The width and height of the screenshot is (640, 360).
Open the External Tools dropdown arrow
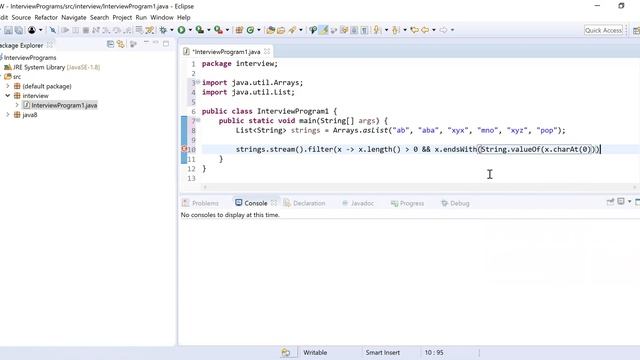coord(227,30)
